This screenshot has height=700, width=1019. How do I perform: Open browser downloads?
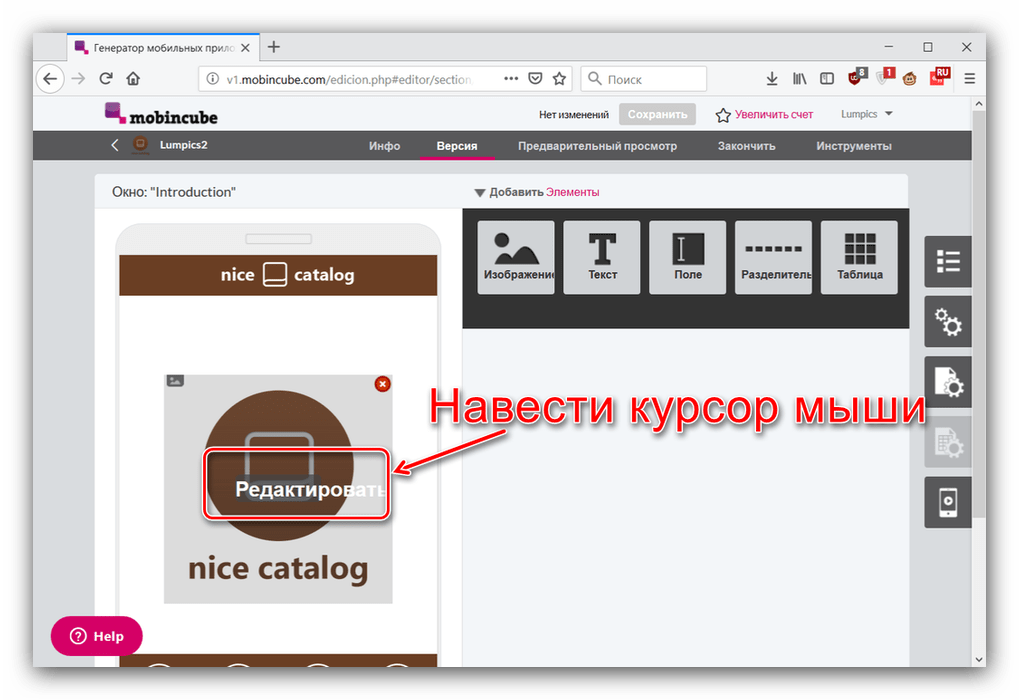tap(771, 79)
